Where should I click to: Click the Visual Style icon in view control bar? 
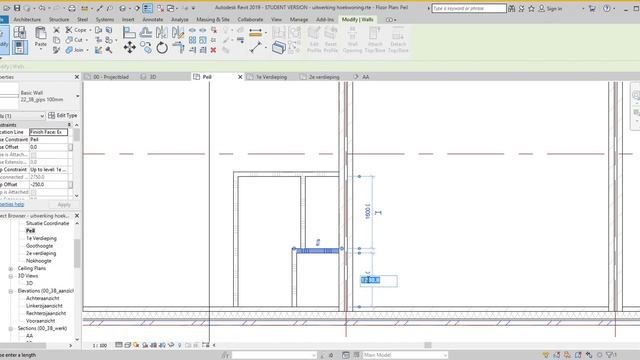(x=127, y=345)
